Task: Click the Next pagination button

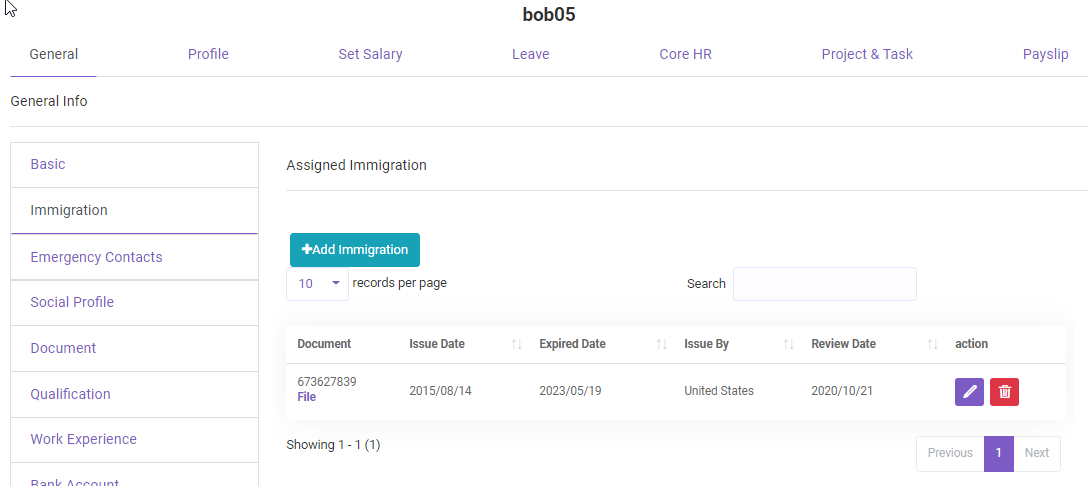Action: coord(1036,453)
